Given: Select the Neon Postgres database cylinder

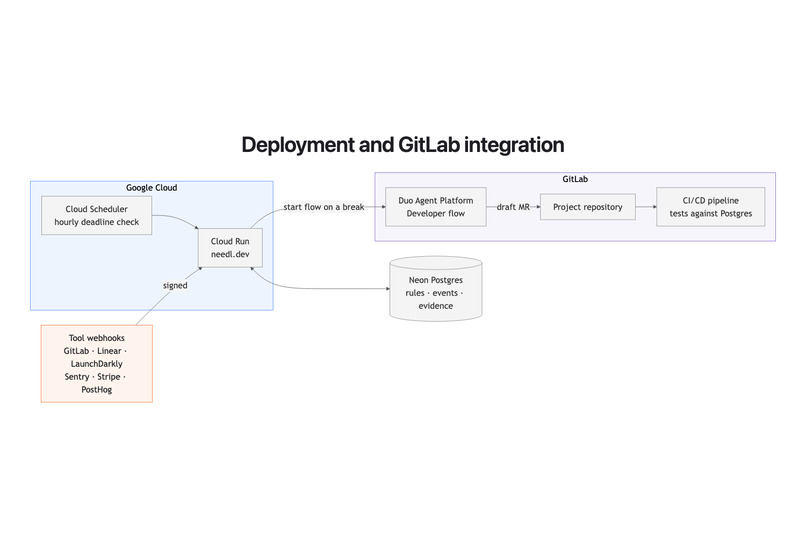Looking at the screenshot, I should (x=436, y=289).
